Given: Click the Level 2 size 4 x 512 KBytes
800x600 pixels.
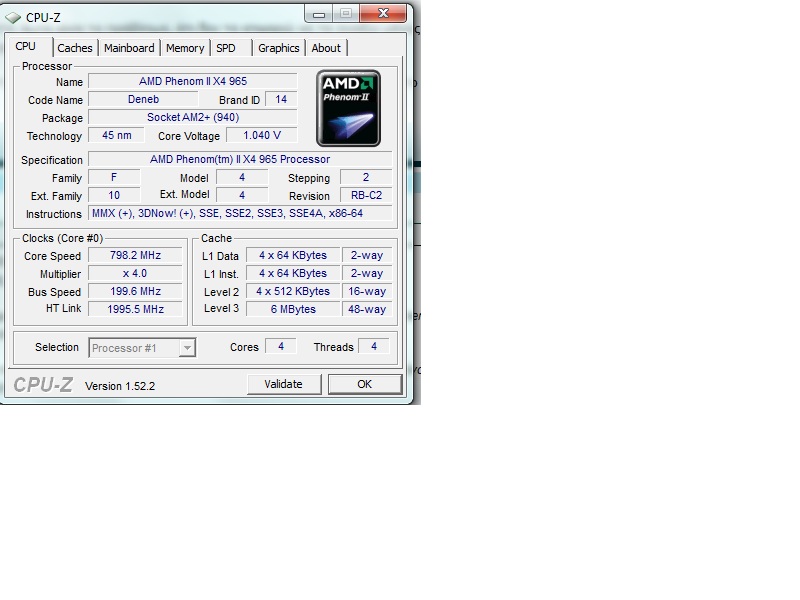Looking at the screenshot, I should 293,291.
